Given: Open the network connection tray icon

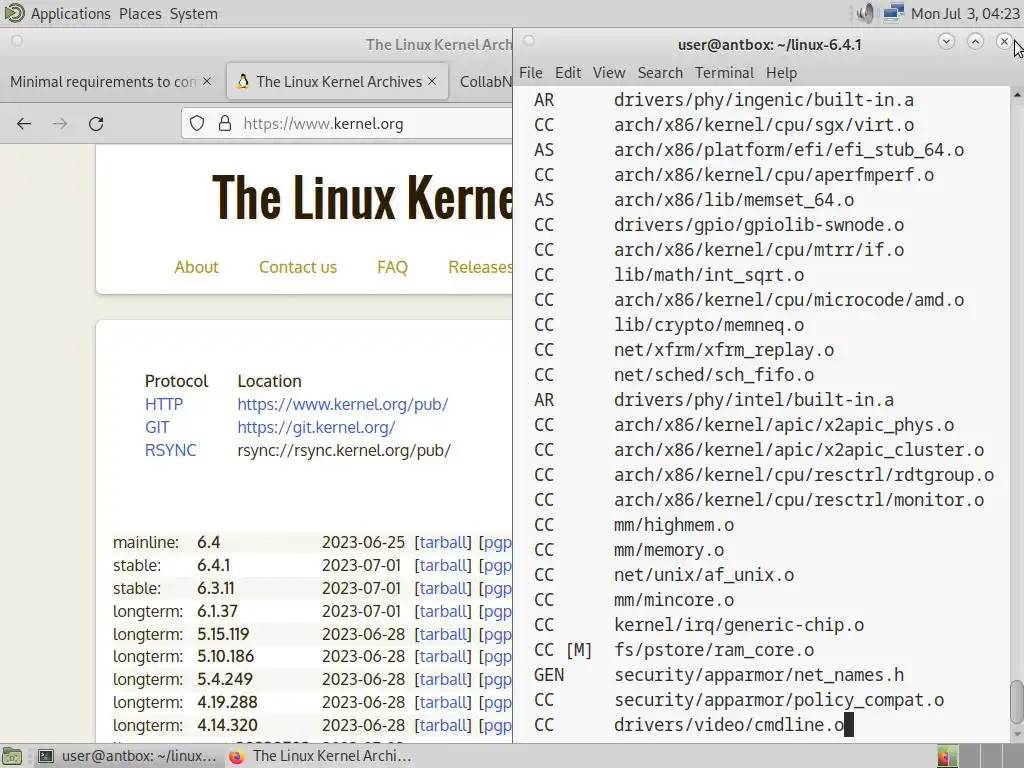Looking at the screenshot, I should pos(893,13).
